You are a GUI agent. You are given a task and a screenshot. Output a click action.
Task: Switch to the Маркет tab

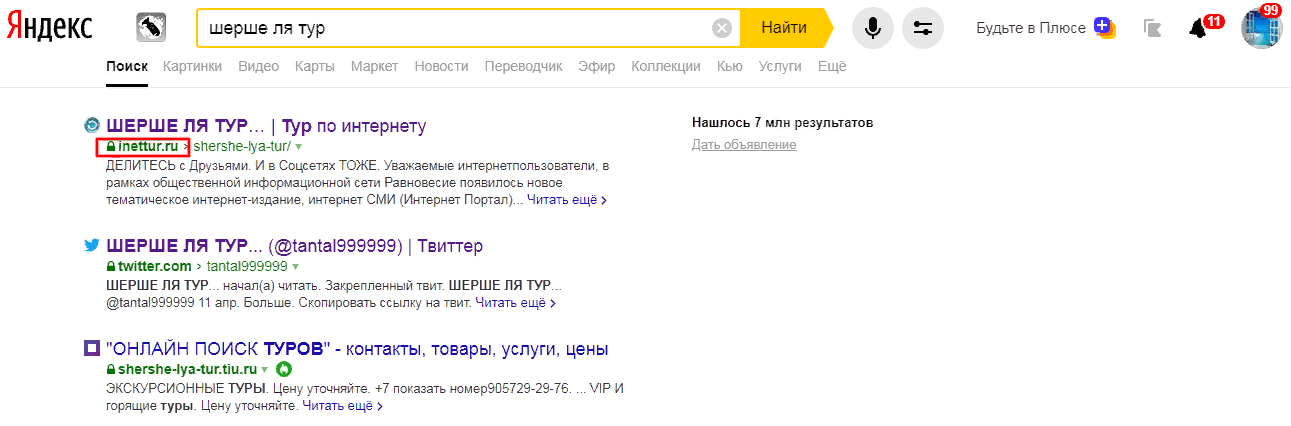click(375, 66)
